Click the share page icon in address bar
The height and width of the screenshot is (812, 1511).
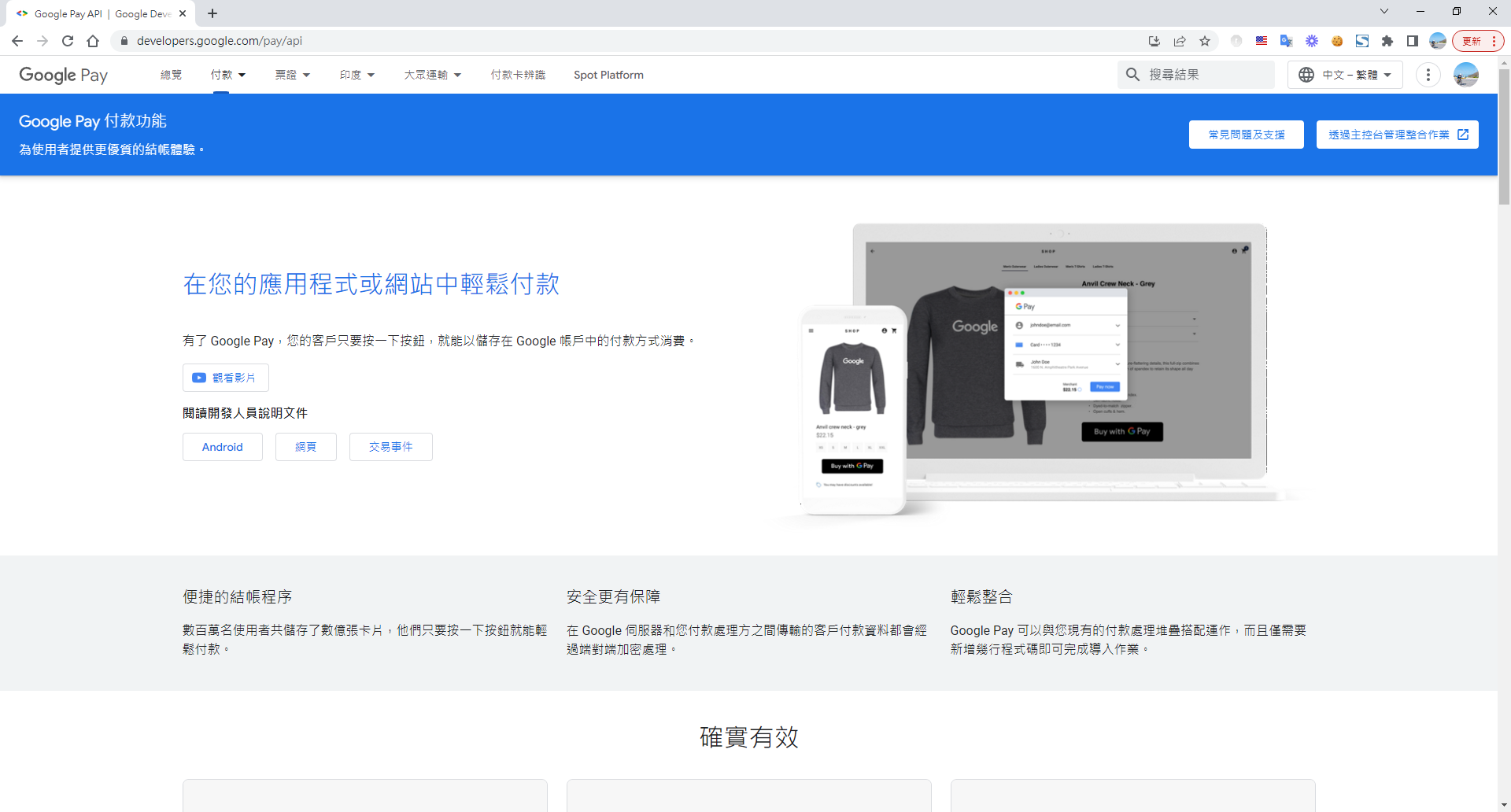point(1180,41)
